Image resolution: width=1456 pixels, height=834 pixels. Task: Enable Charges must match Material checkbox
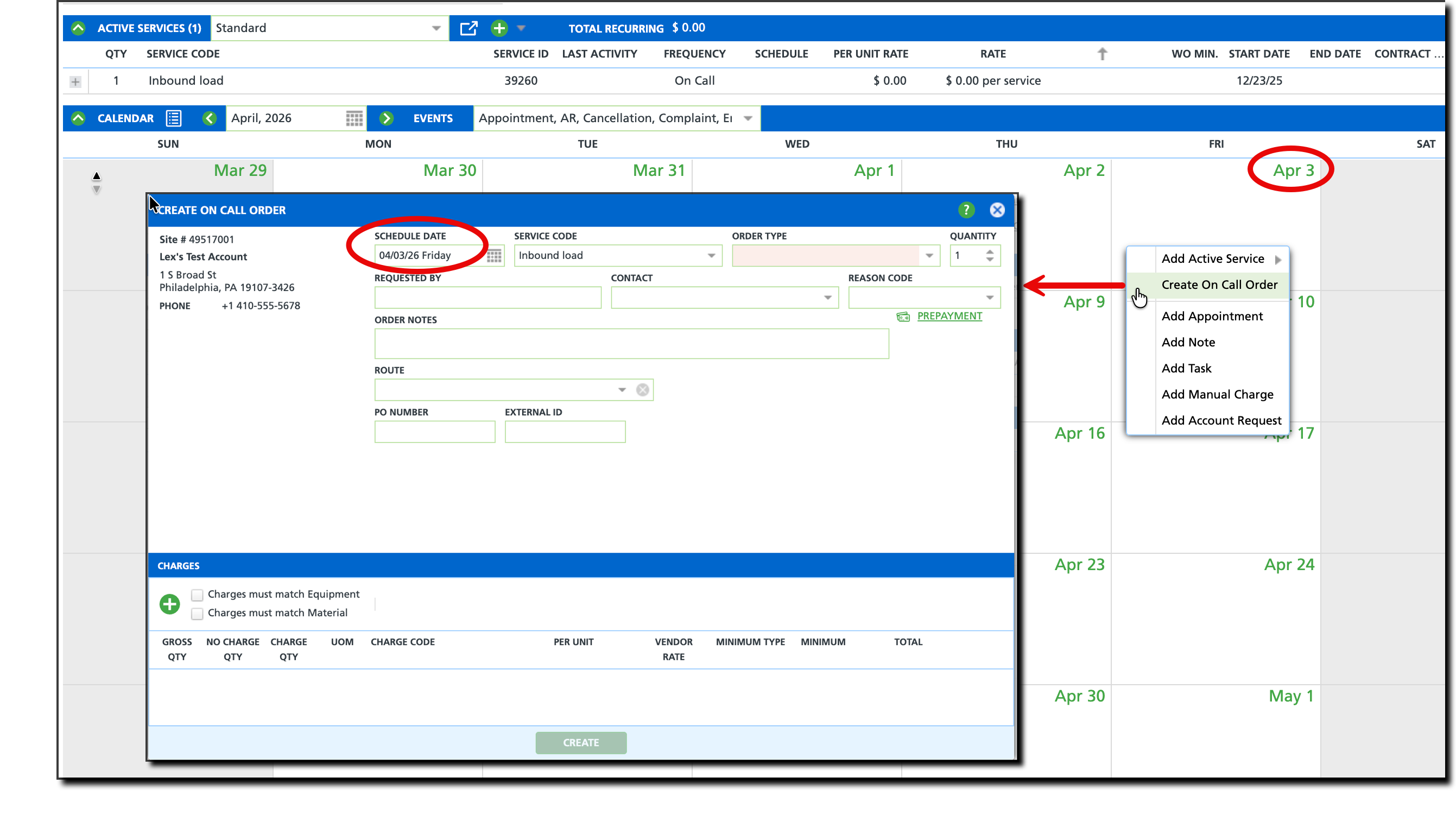(197, 614)
